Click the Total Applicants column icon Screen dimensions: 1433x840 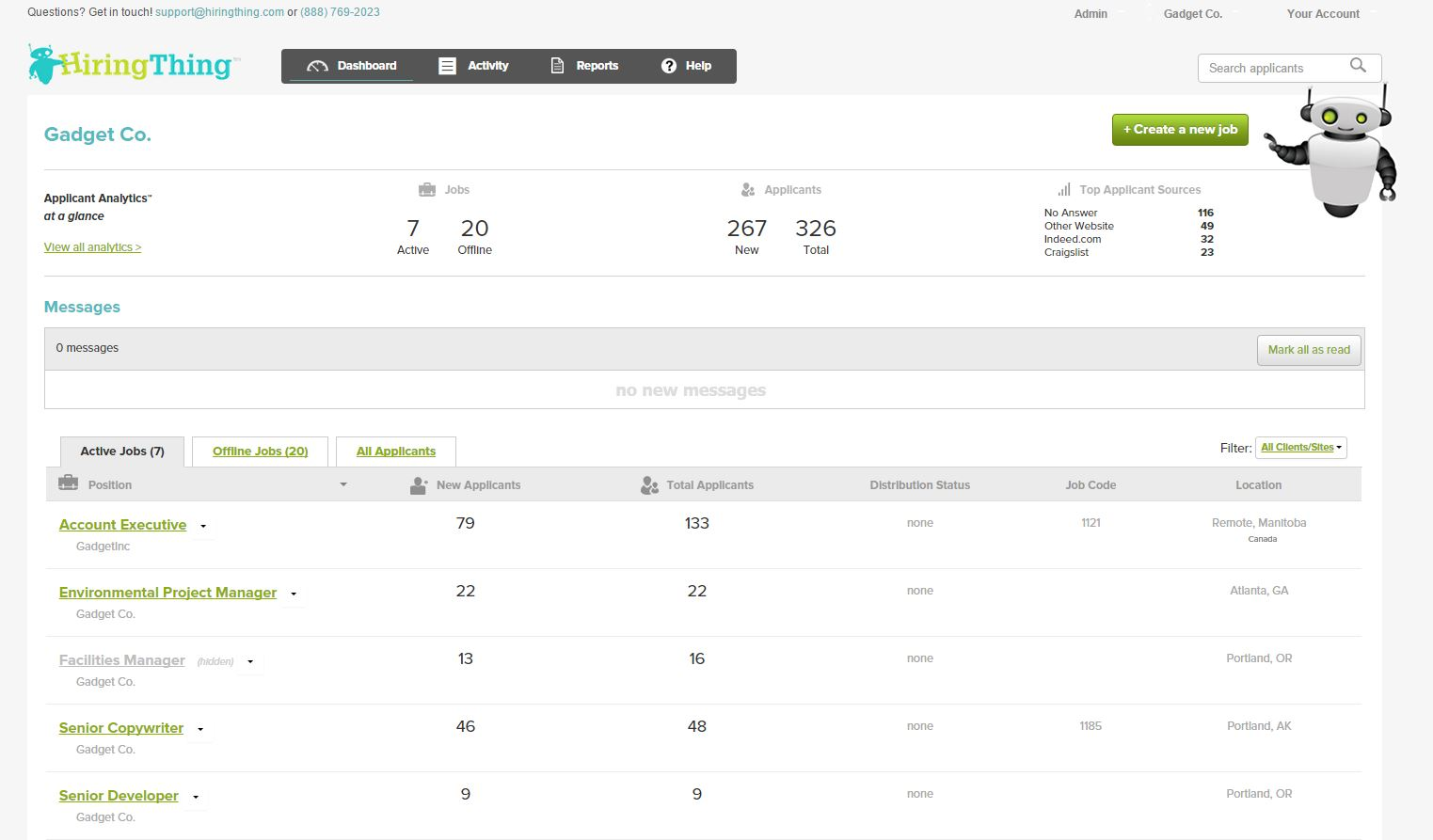(x=649, y=485)
